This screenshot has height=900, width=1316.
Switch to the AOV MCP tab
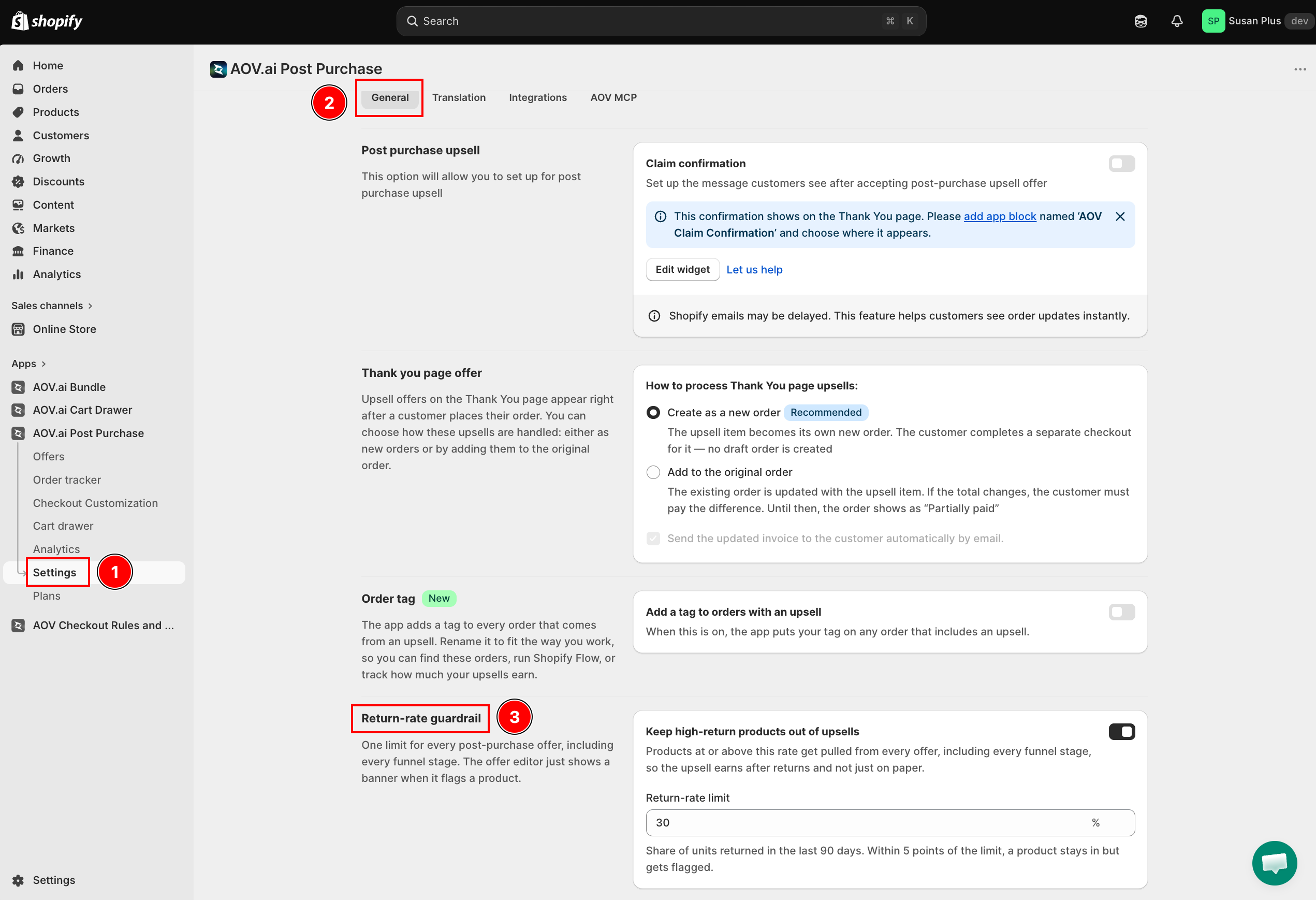pyautogui.click(x=613, y=97)
